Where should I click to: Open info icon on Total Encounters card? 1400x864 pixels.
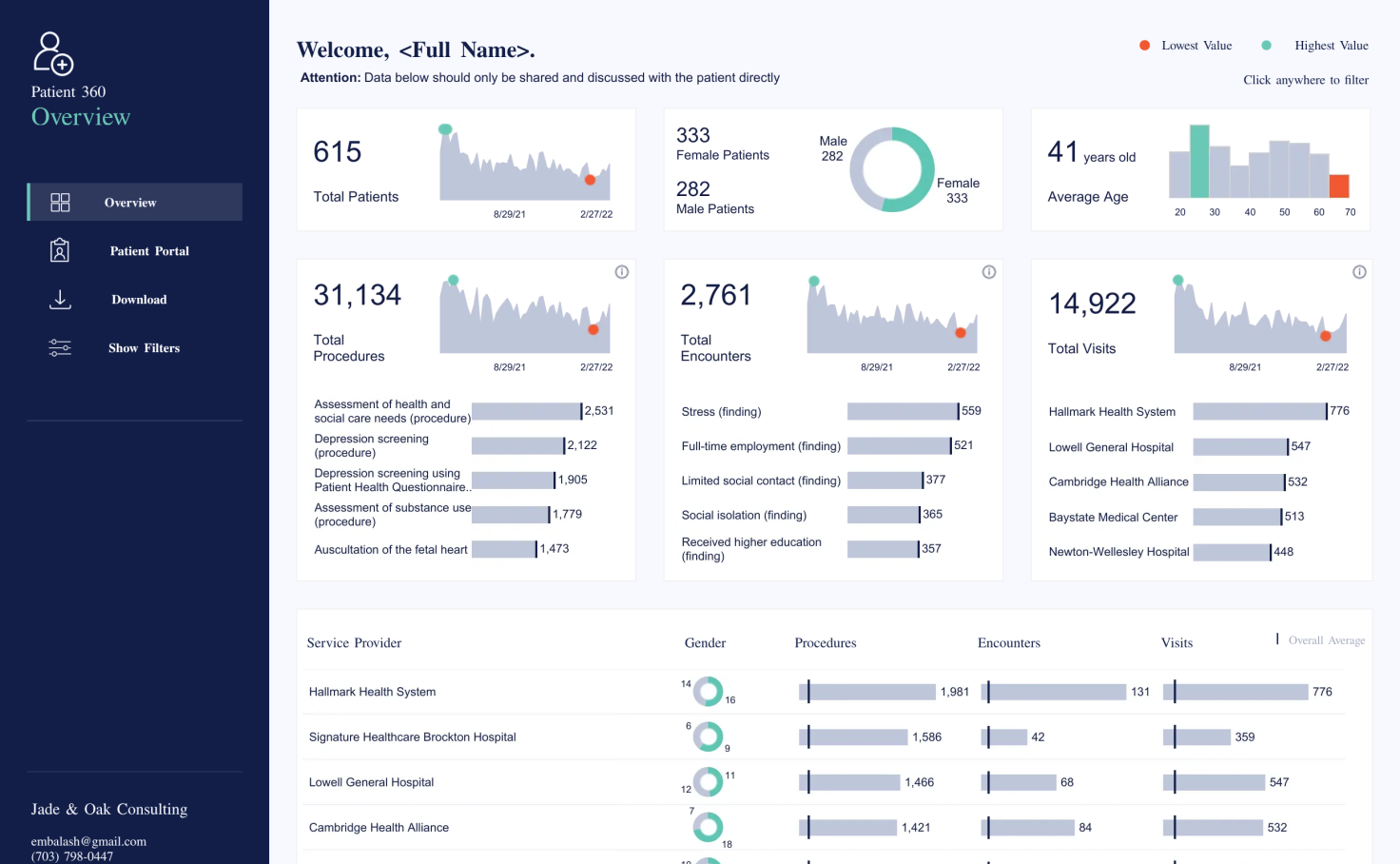(x=989, y=272)
